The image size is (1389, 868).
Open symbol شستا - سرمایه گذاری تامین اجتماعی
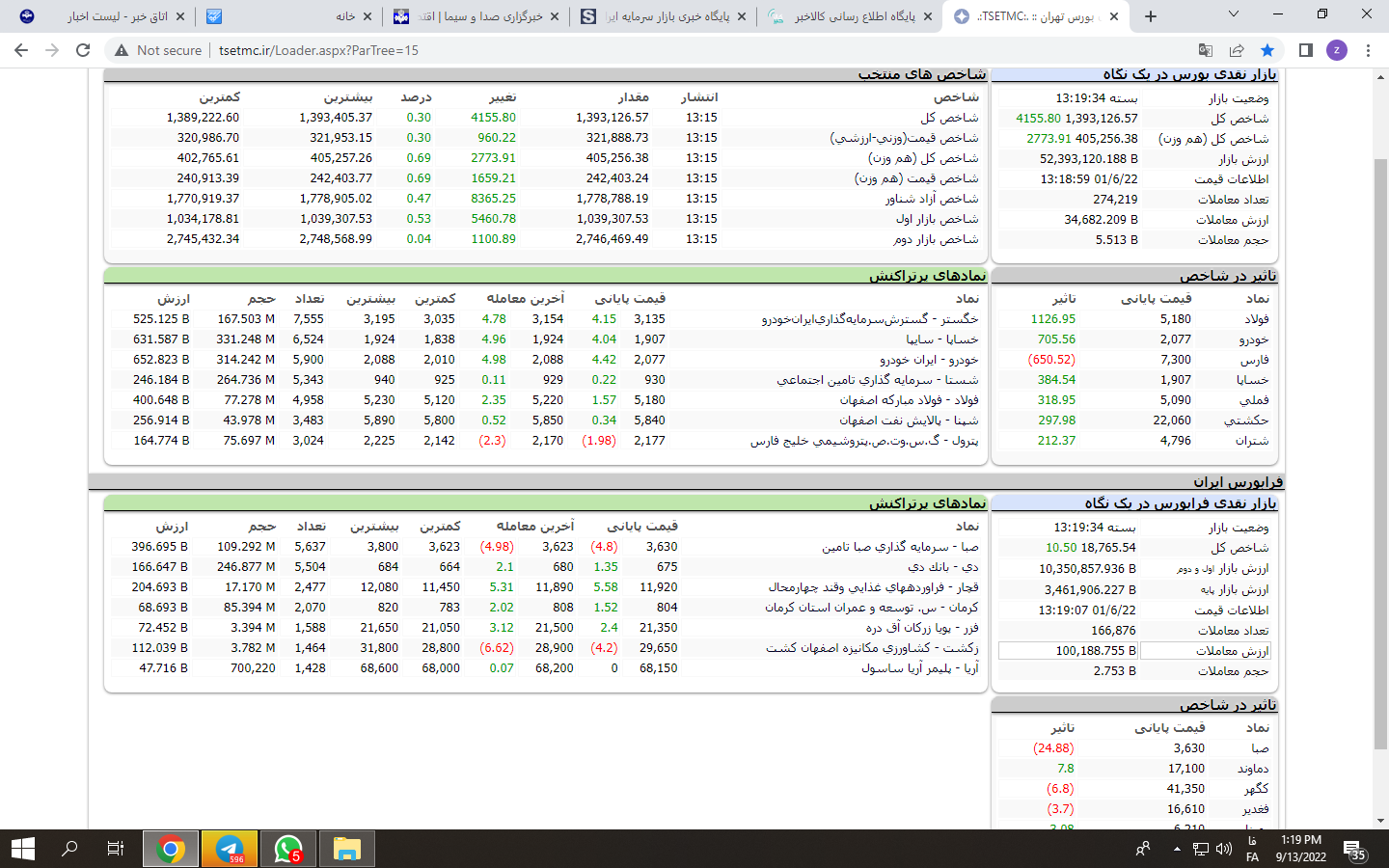878,380
